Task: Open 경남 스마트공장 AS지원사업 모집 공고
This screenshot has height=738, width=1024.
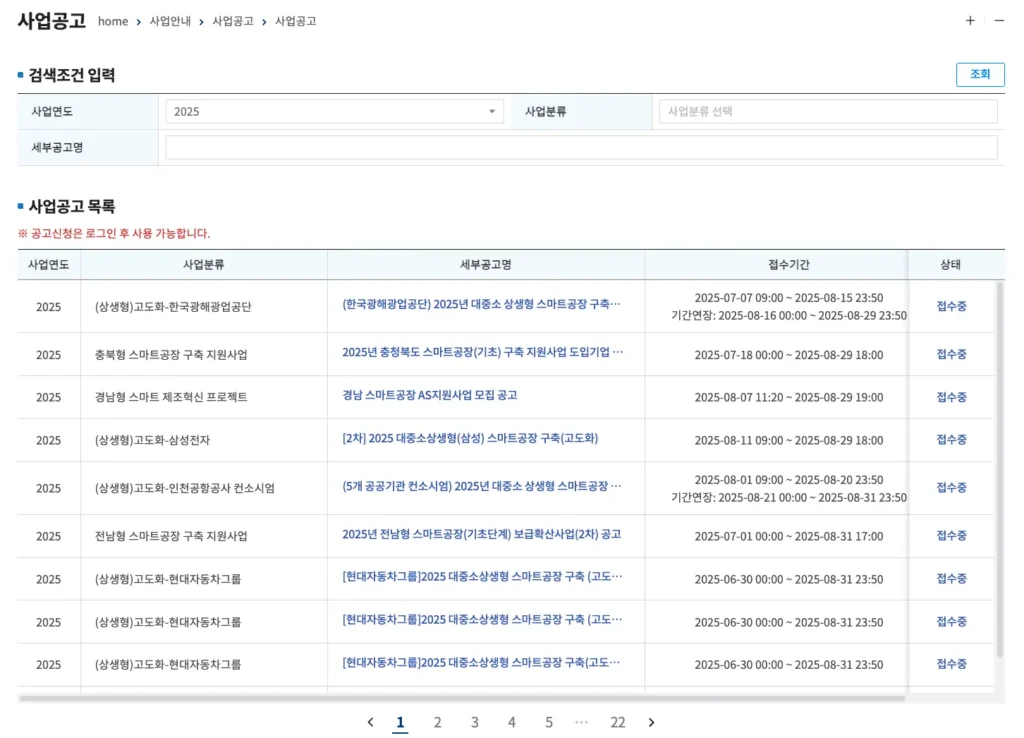Action: (430, 396)
